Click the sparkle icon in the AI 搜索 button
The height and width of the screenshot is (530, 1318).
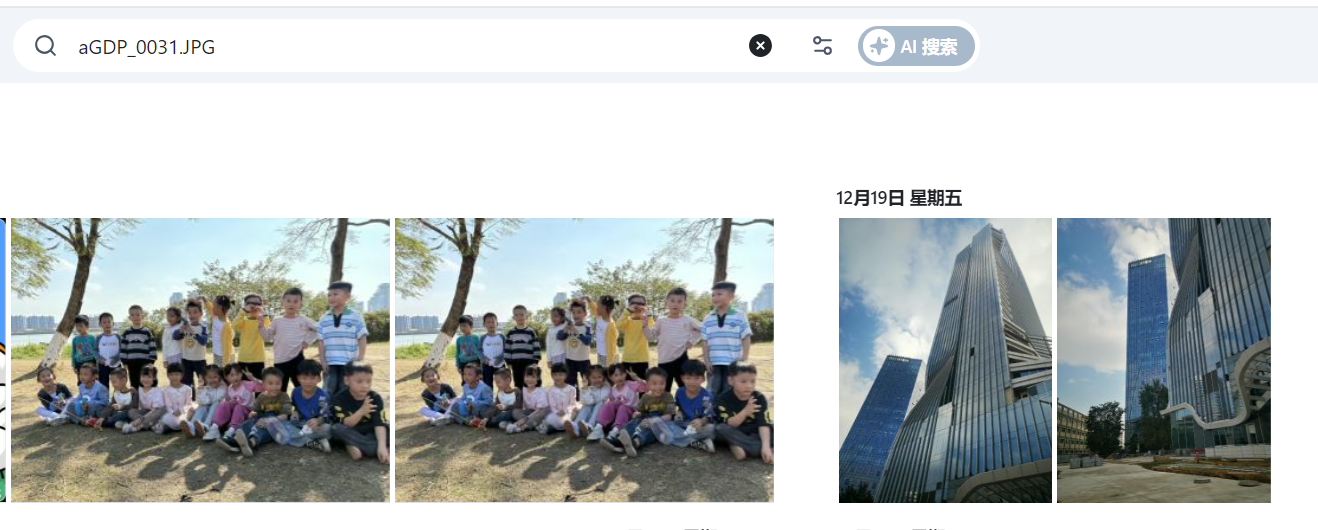tap(878, 46)
